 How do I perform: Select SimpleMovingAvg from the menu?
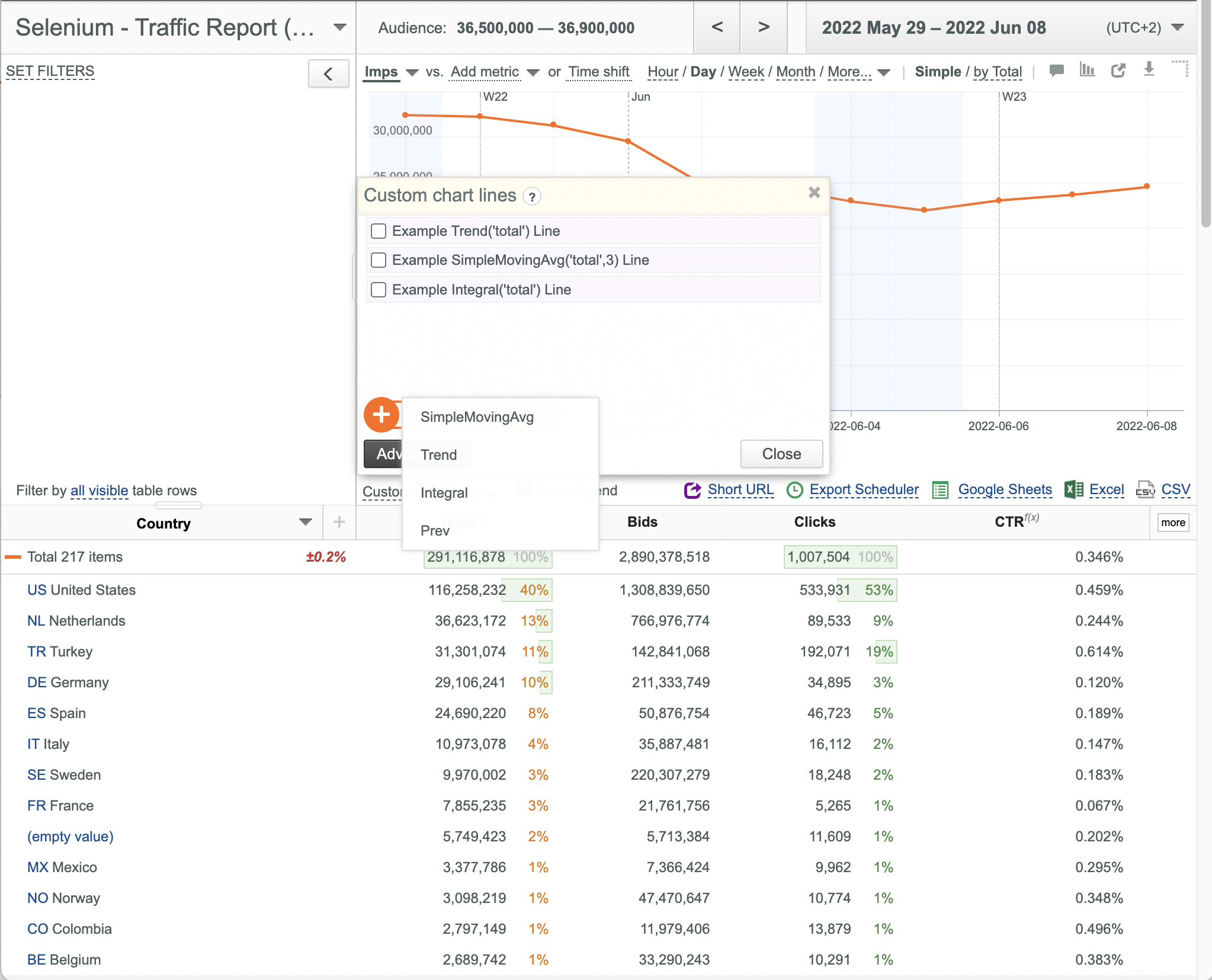tap(477, 417)
